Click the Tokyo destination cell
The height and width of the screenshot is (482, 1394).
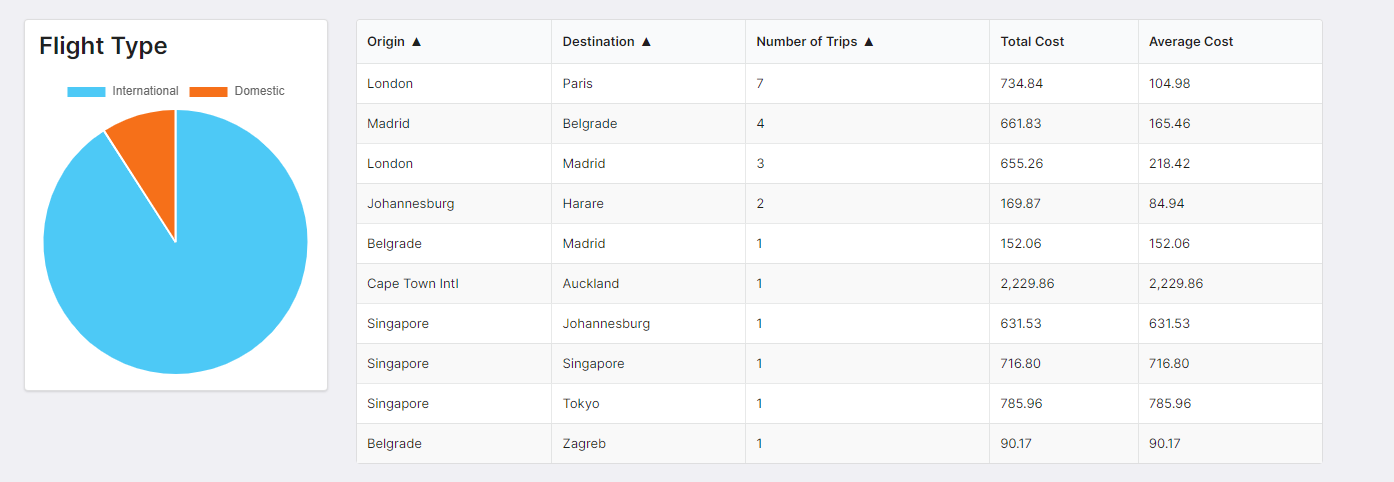[x=581, y=404]
